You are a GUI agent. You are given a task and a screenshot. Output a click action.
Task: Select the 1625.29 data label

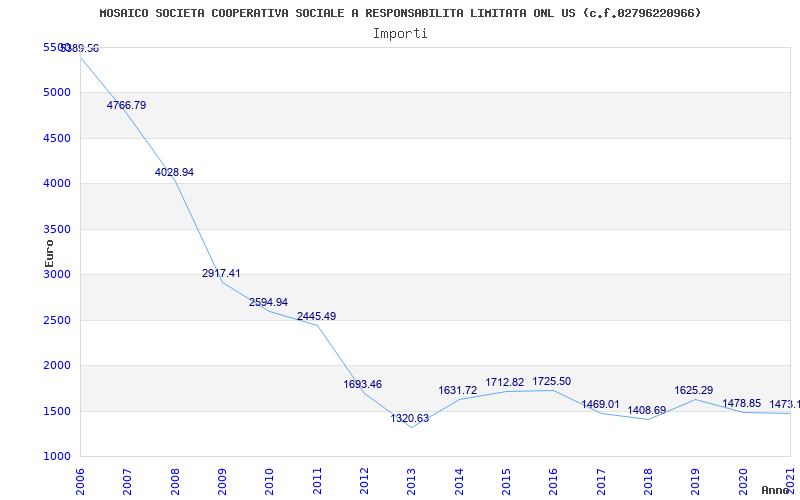693,390
